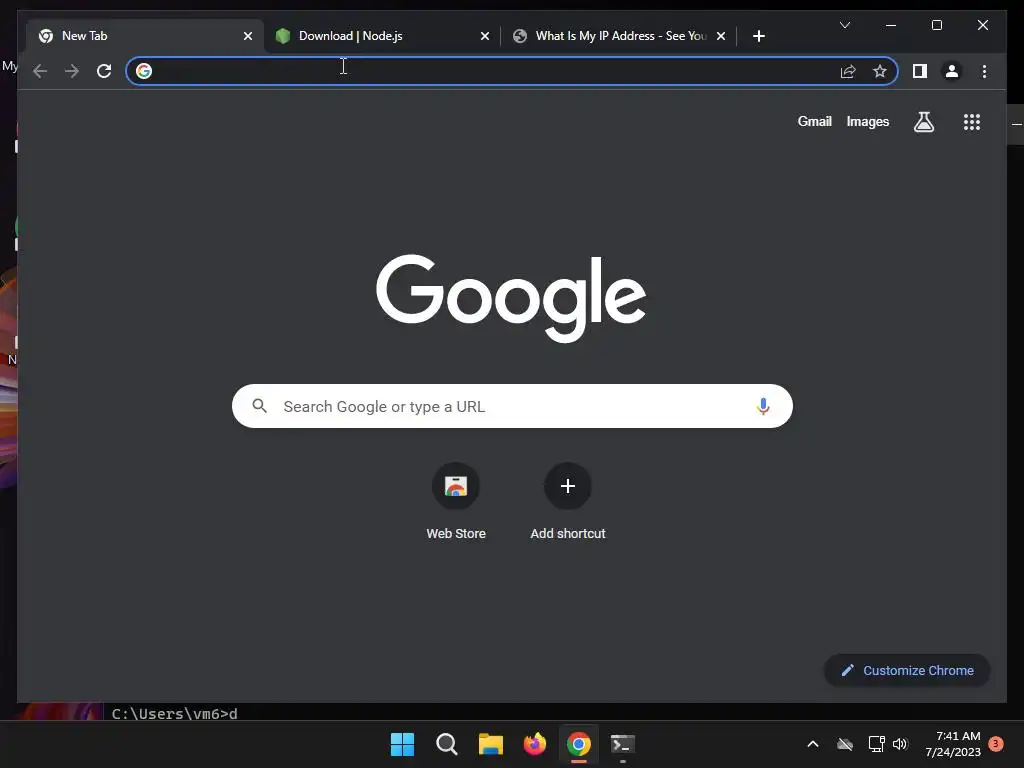Go forward with the forward arrow

72,71
